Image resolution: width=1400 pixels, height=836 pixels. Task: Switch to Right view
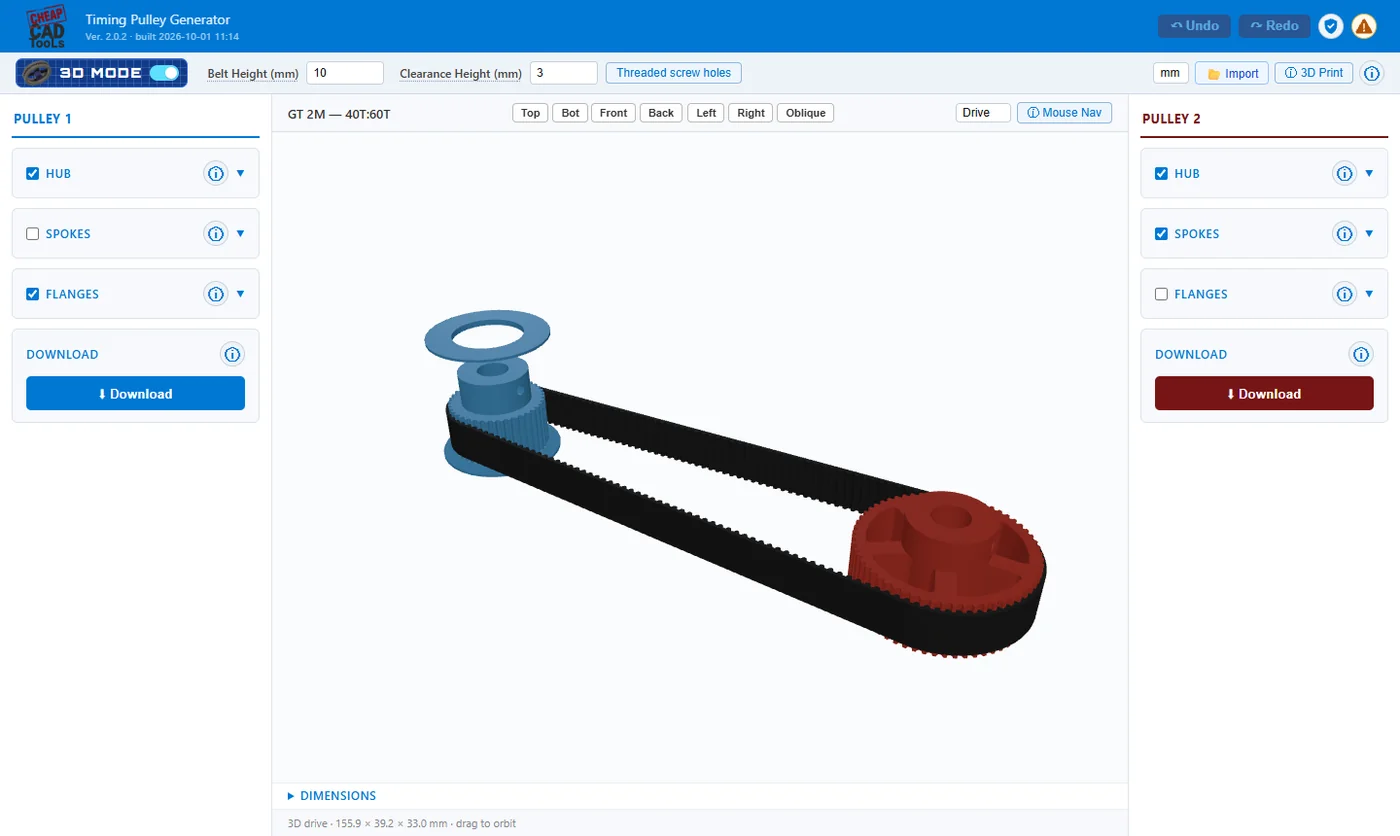click(751, 113)
